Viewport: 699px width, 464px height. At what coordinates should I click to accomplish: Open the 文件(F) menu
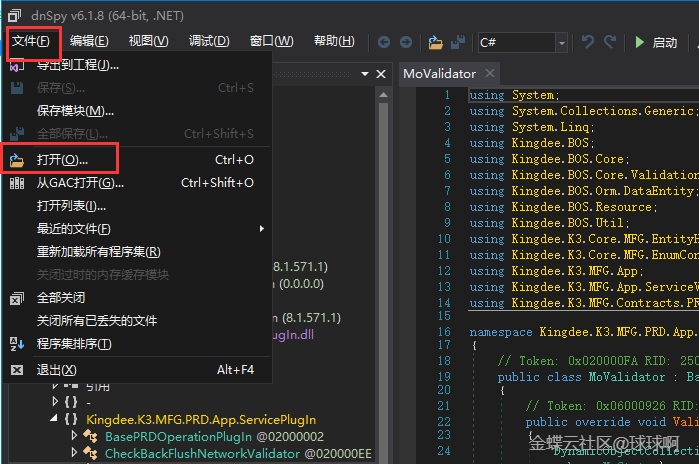pos(30,41)
